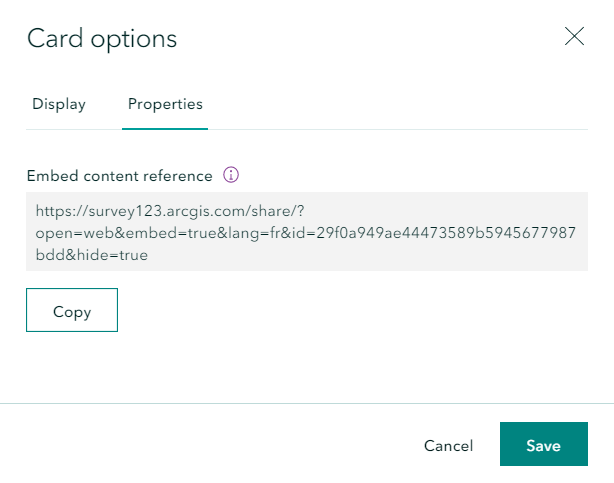
Task: Click the Card options heading
Action: click(102, 39)
